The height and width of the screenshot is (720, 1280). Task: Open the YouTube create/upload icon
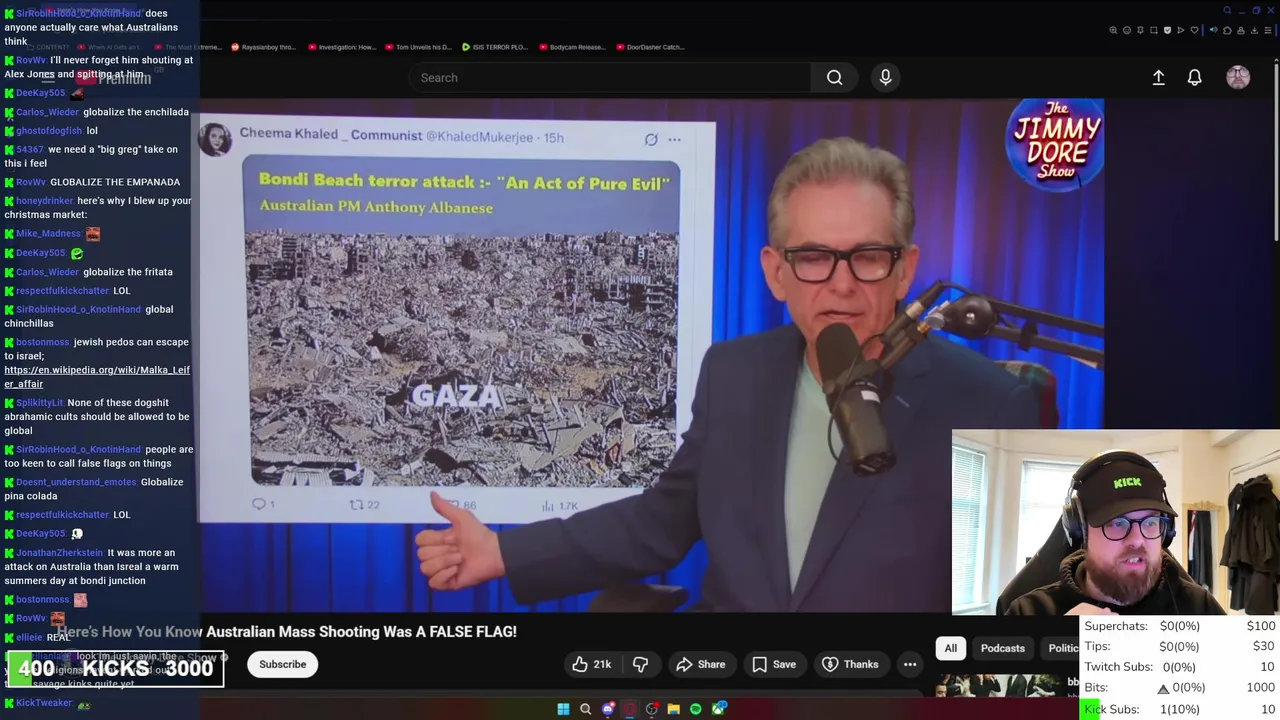pos(1158,78)
